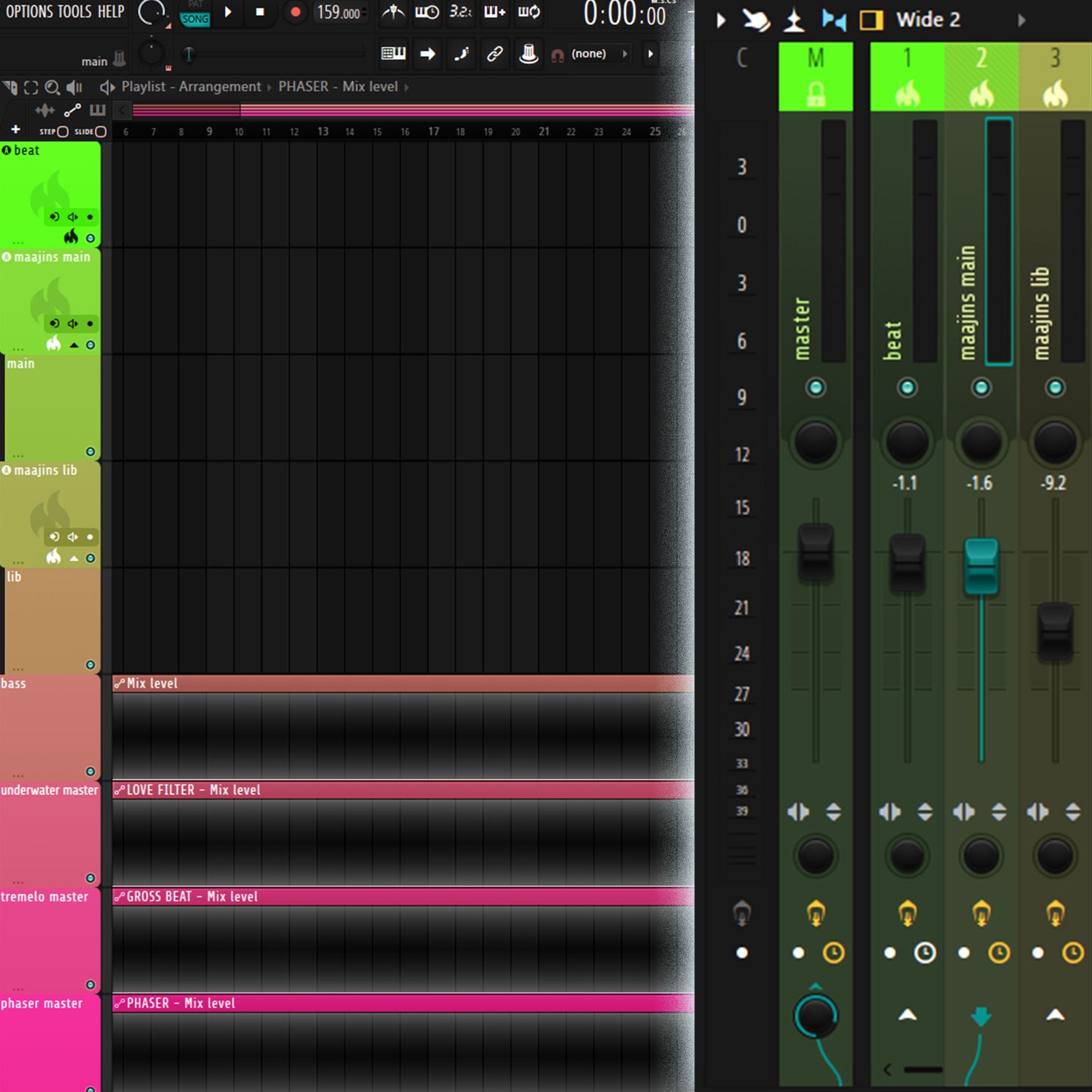Image resolution: width=1092 pixels, height=1092 pixels.
Task: Click the transport play button
Action: coord(228,11)
